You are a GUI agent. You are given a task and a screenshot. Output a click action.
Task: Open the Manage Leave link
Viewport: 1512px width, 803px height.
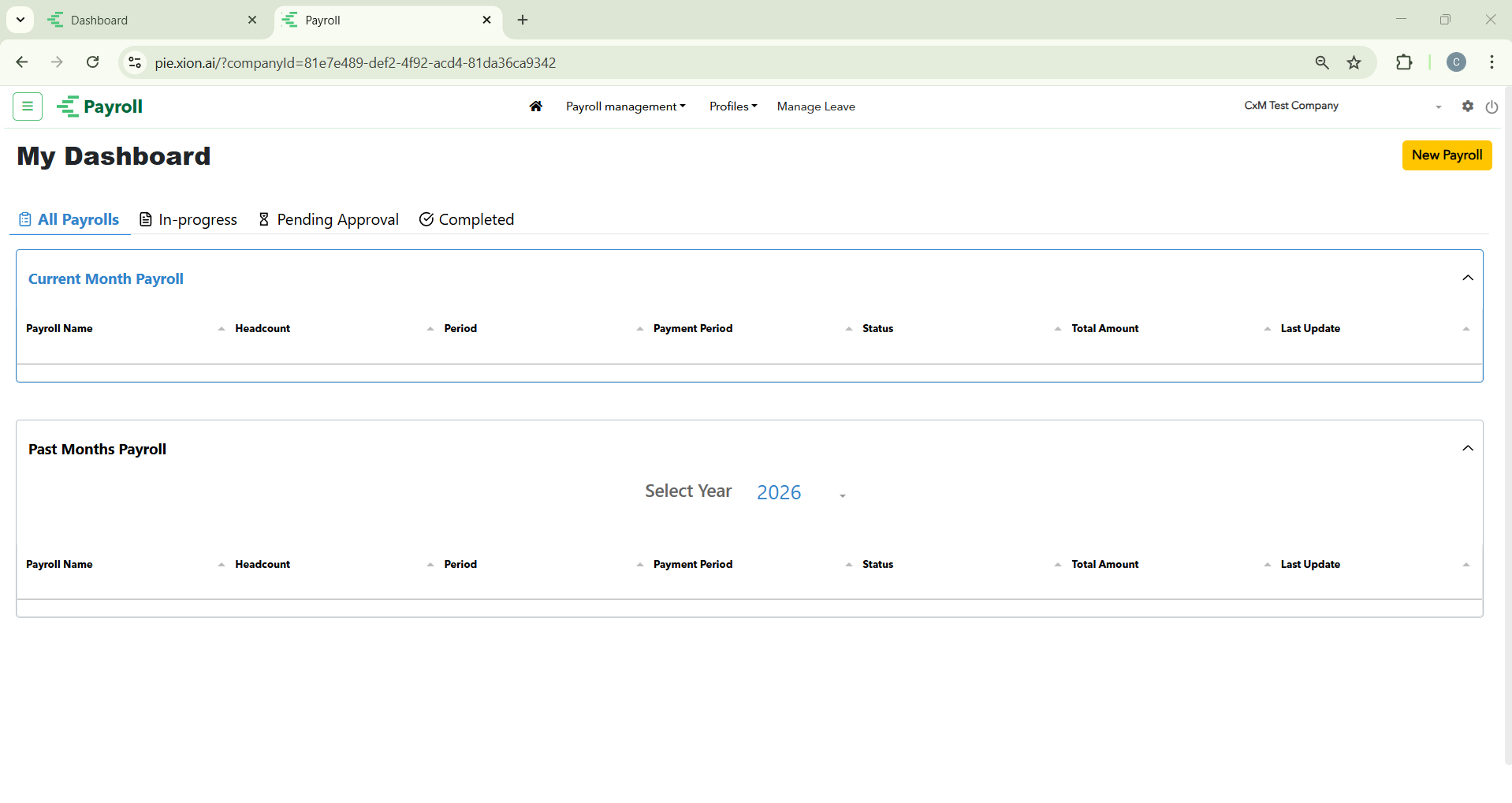pos(816,106)
